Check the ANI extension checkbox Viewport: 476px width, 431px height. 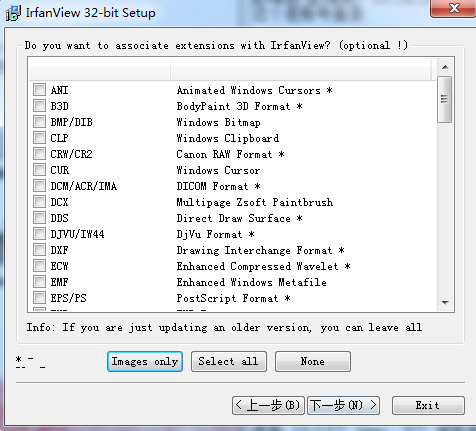39,90
